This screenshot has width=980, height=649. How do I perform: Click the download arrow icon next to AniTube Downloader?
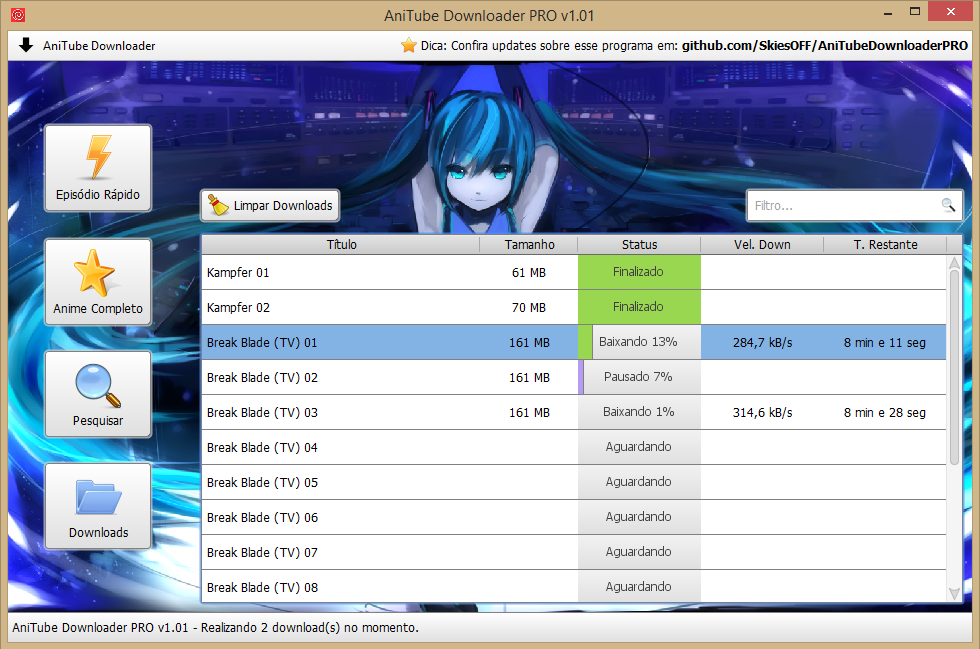pyautogui.click(x=26, y=45)
